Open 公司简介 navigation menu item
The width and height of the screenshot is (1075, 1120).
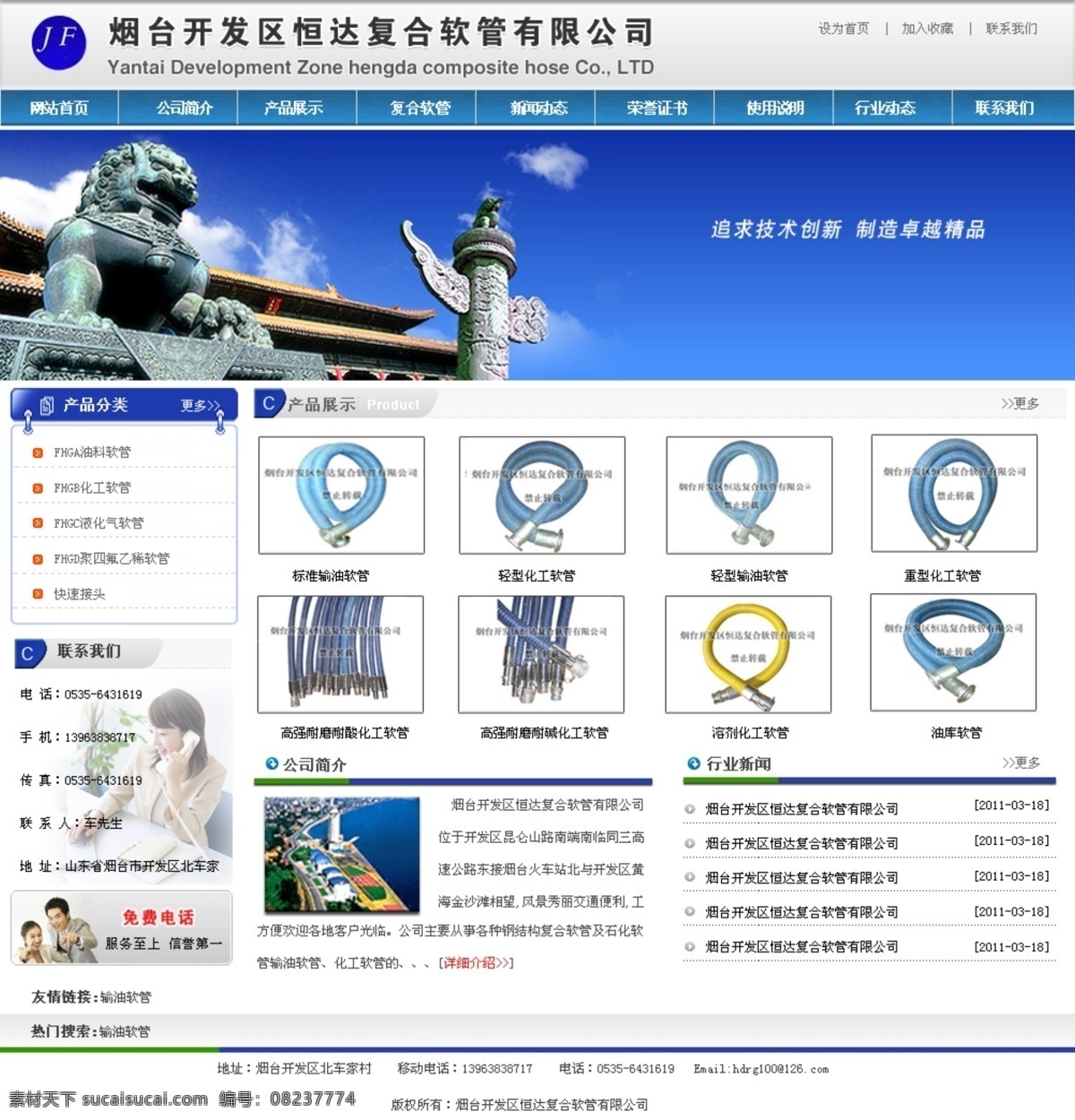click(185, 108)
